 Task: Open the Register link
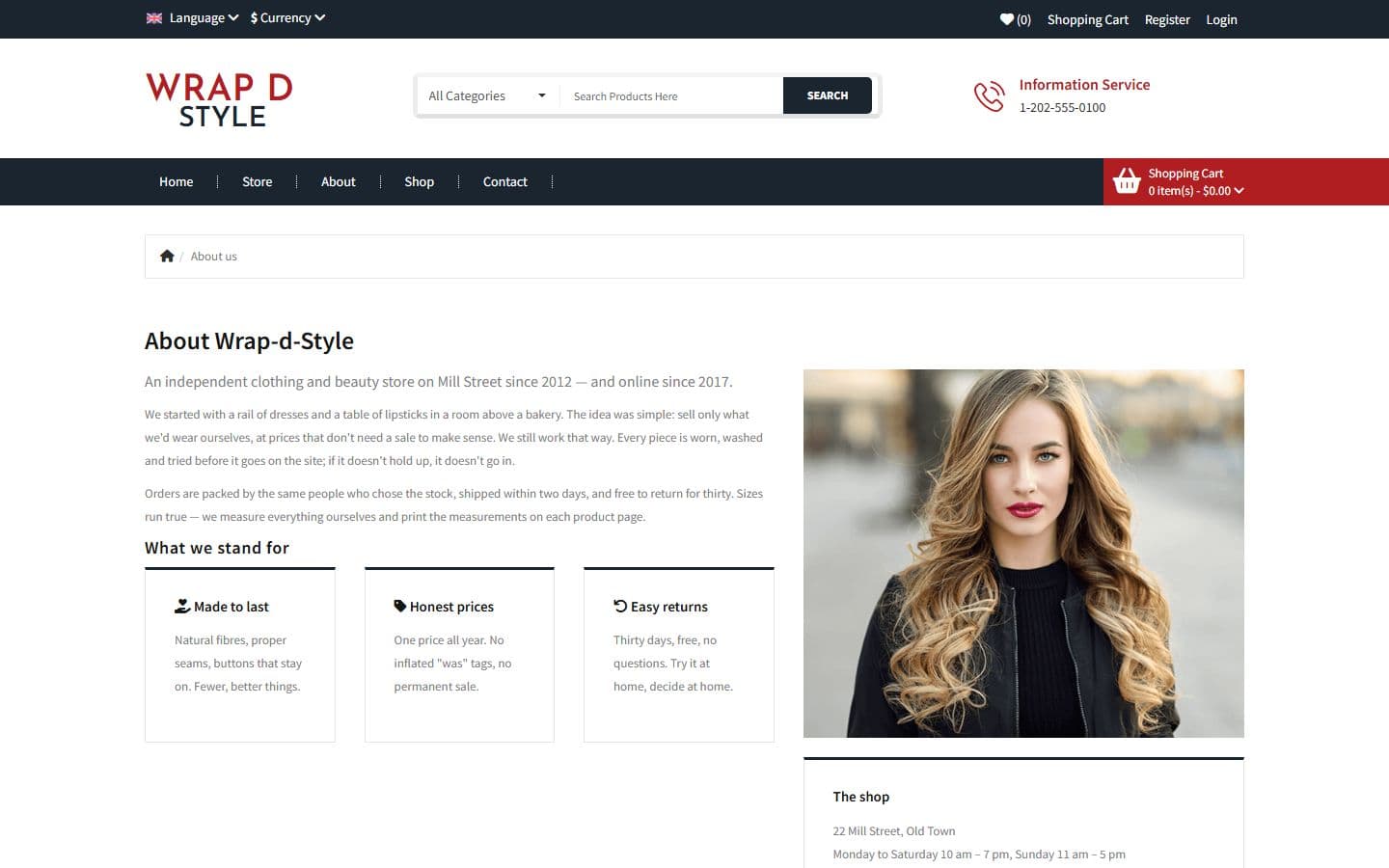pyautogui.click(x=1167, y=19)
